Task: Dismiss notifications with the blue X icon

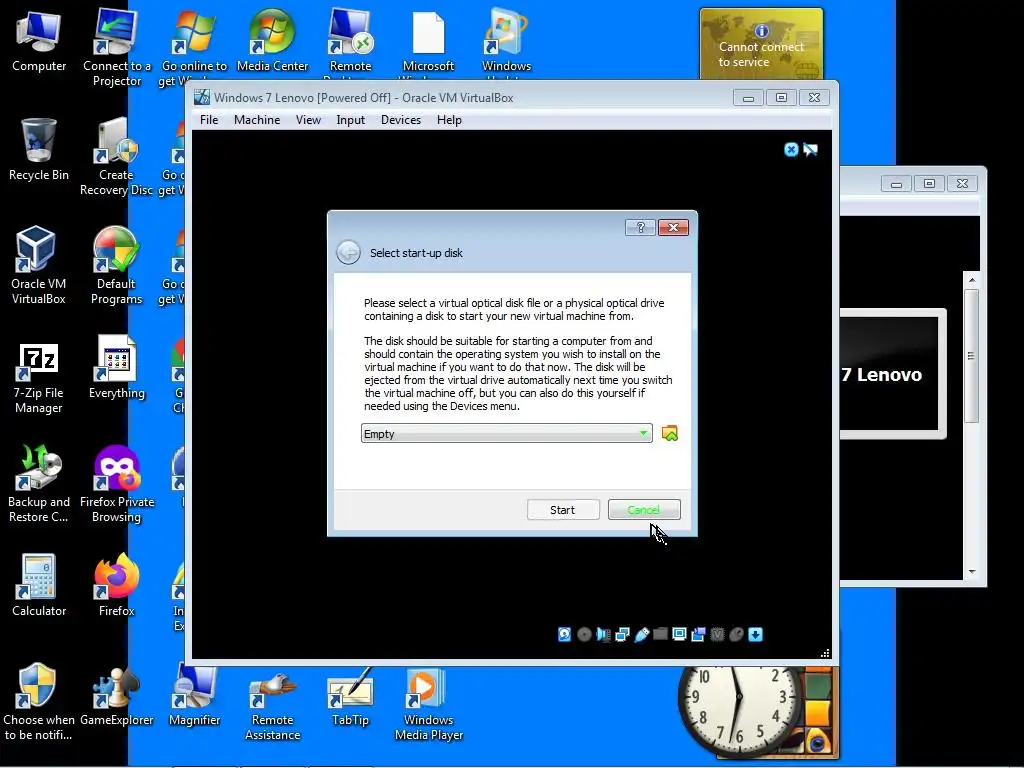Action: 791,150
